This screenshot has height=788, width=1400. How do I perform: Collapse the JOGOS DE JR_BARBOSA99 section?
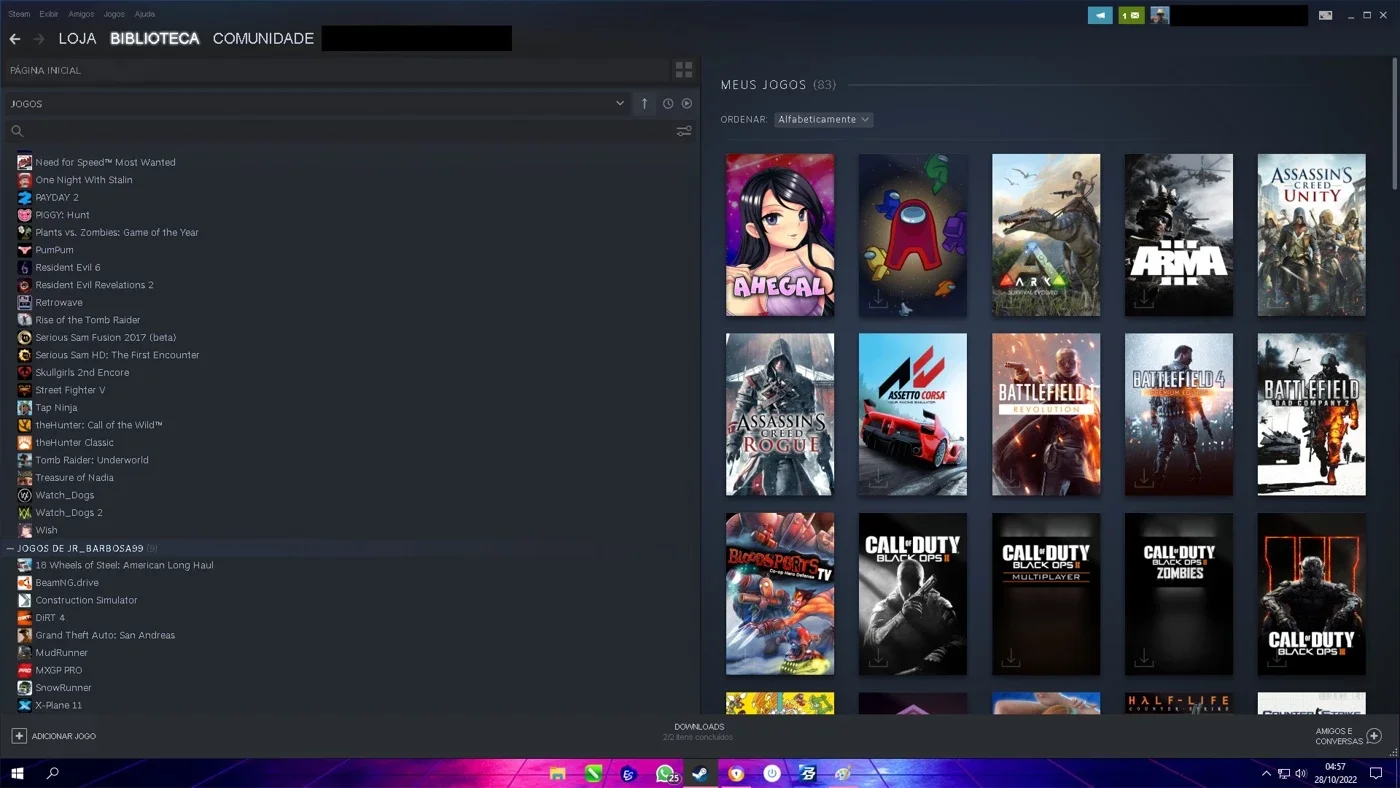[x=10, y=549]
